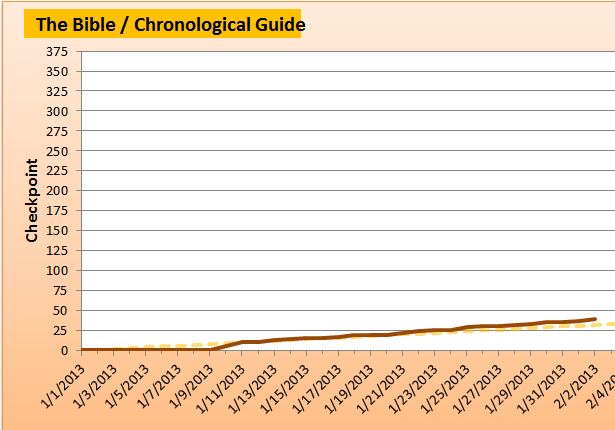Click the y-axis label 175
This screenshot has height=430, width=615.
tap(57, 211)
